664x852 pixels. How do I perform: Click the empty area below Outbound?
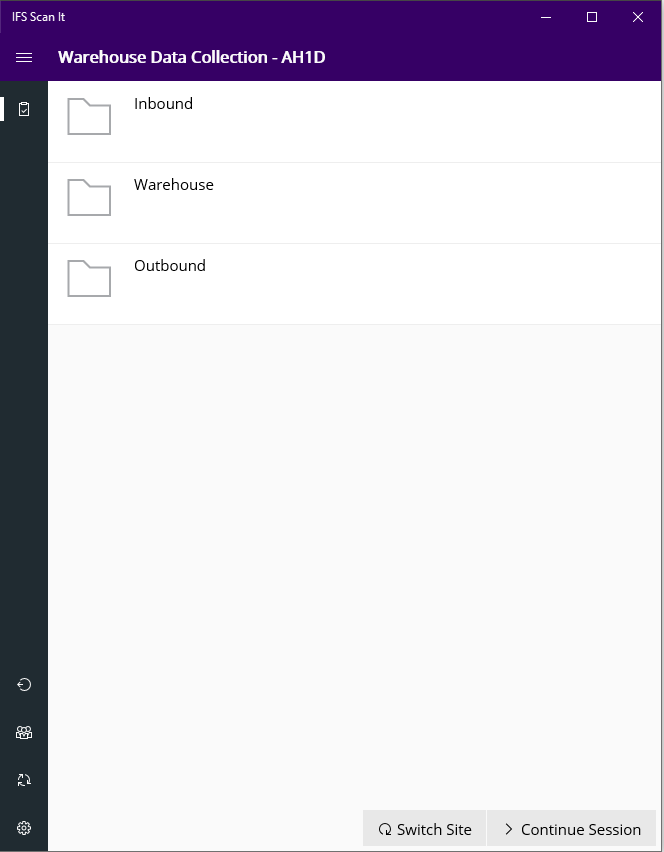[x=354, y=560]
